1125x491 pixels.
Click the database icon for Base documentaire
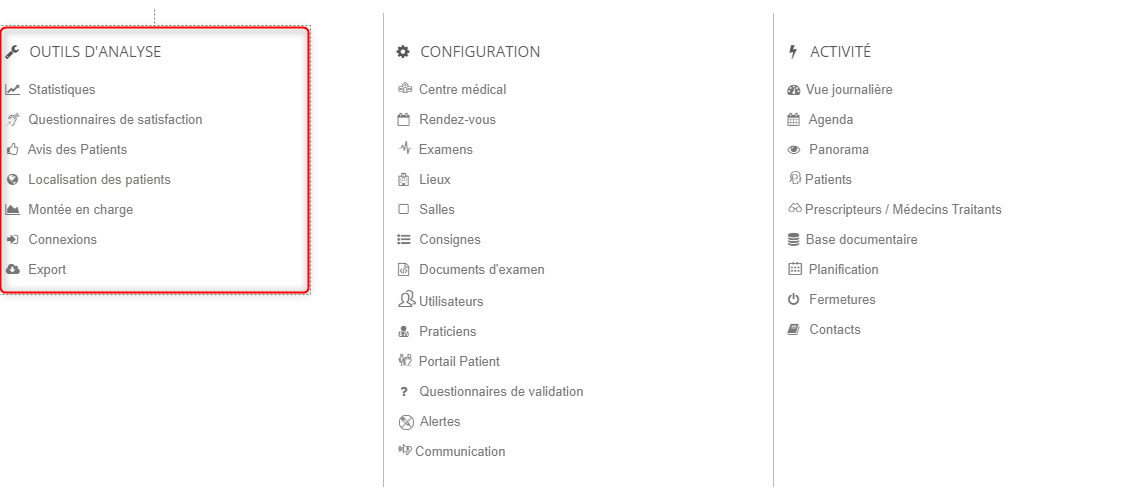[794, 240]
